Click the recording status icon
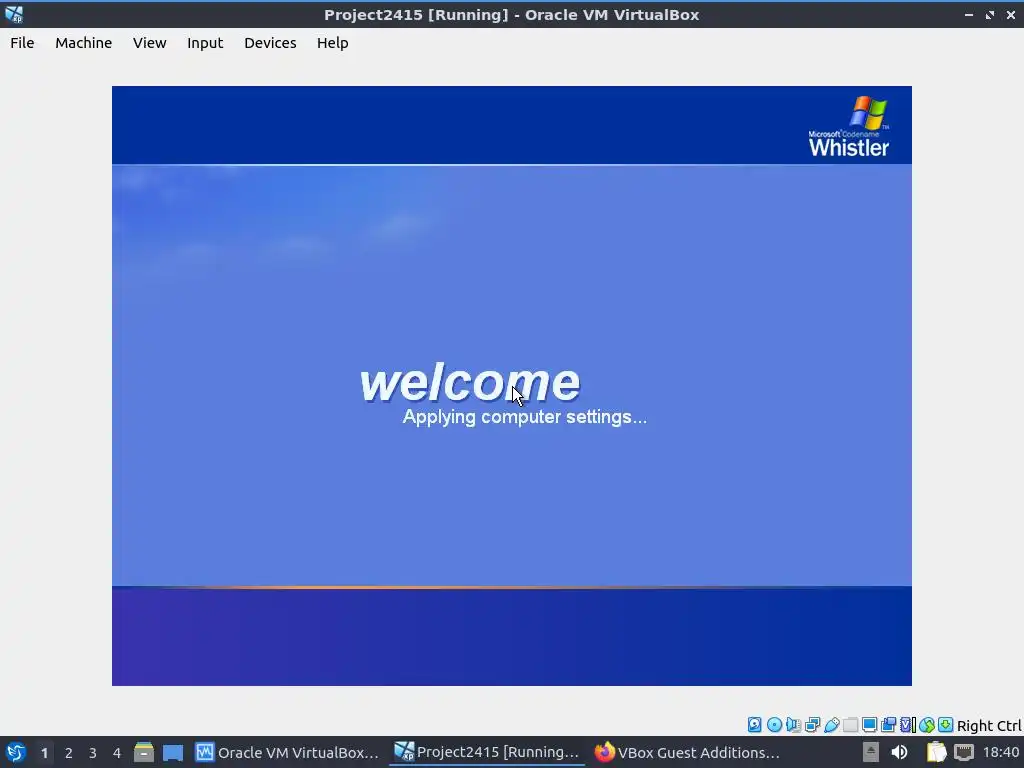Image resolution: width=1024 pixels, height=768 pixels. click(x=888, y=725)
